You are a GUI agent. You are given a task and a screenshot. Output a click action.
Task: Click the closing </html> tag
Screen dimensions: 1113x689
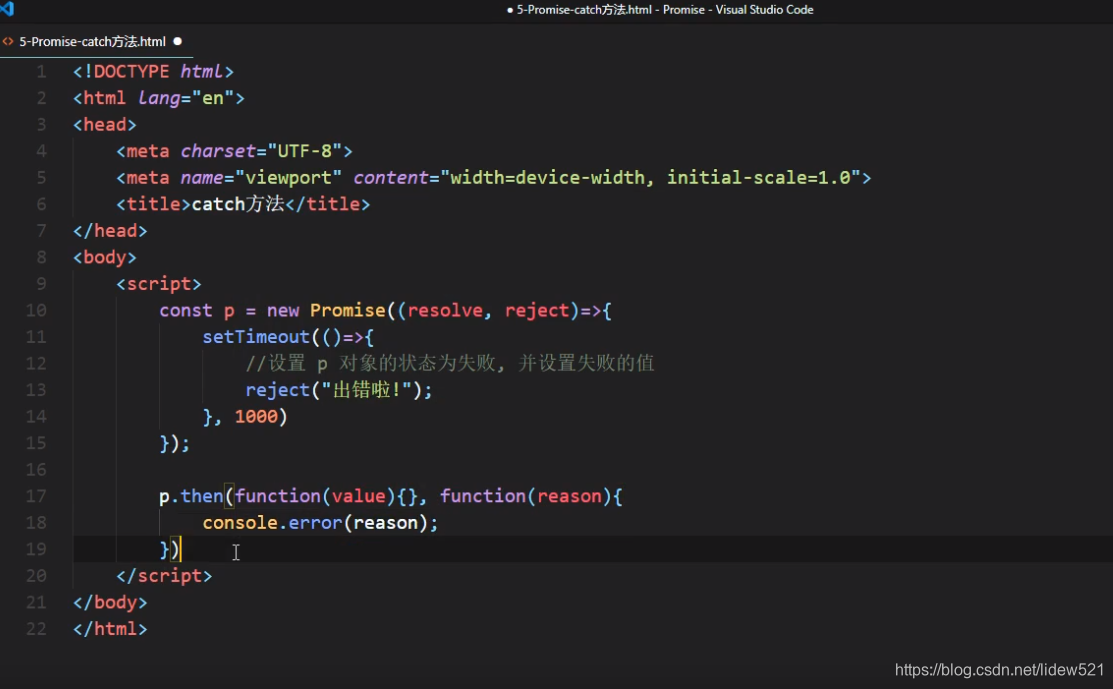pos(110,629)
